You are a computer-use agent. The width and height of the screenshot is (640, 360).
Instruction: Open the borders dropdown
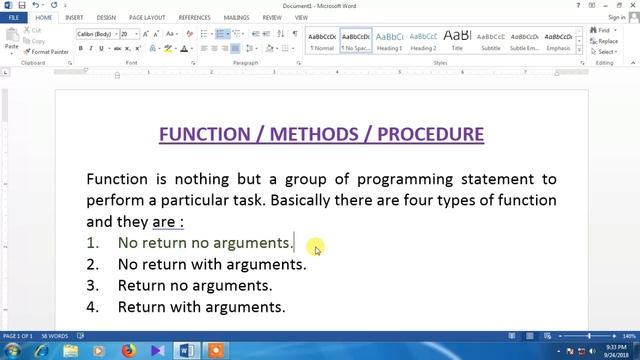[293, 49]
